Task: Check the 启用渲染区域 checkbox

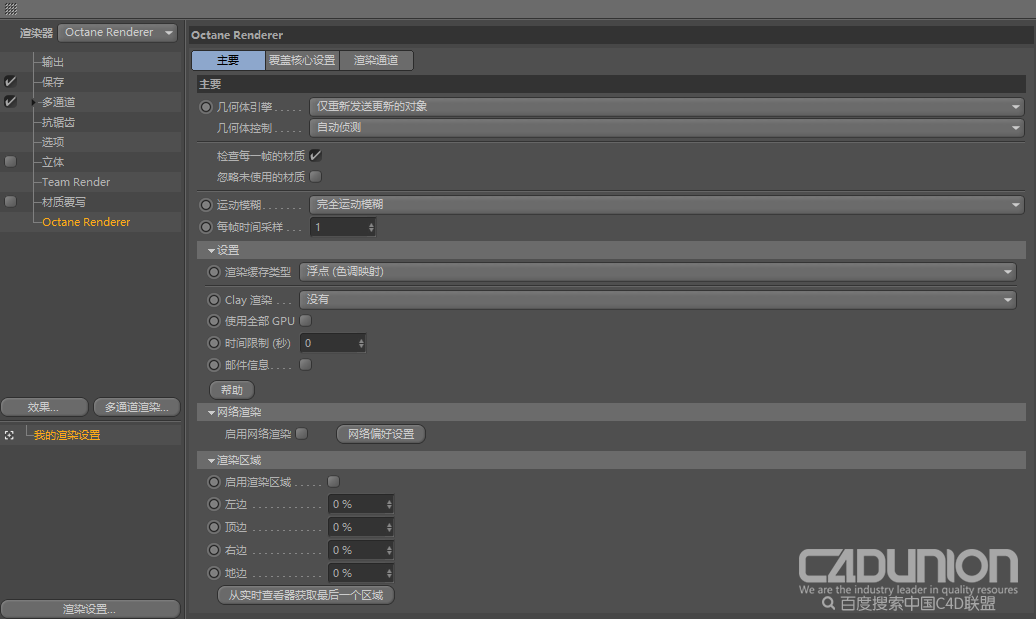Action: [334, 482]
